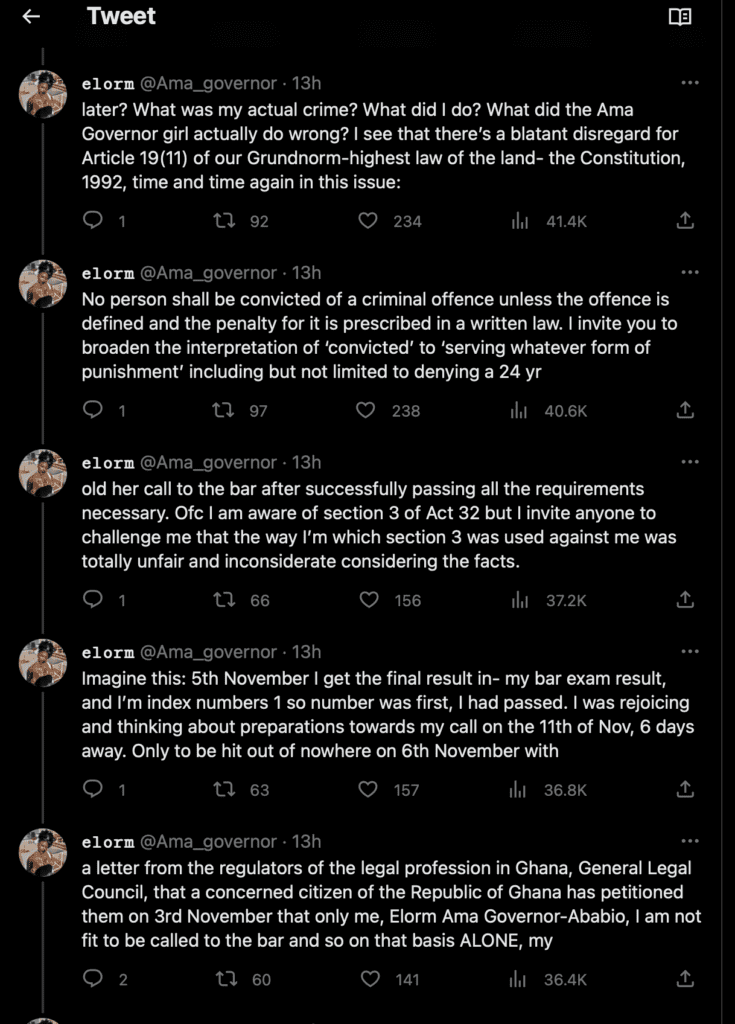Share the tweet mentioning General Legal Council
This screenshot has width=735, height=1024.
686,979
